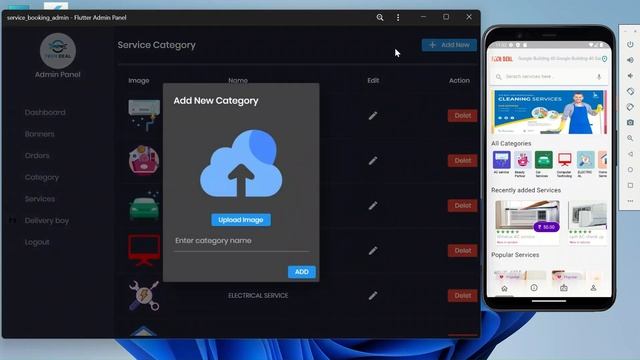The image size is (640, 360).
Task: Open Dashboard in admin sidebar
Action: pyautogui.click(x=45, y=112)
